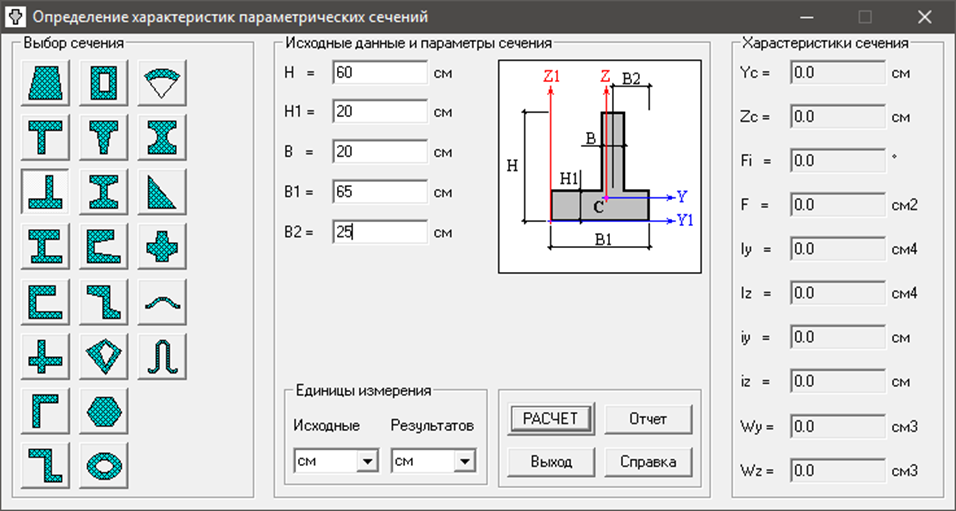
Task: Select the upright T-section with straight flange
Action: [45, 137]
